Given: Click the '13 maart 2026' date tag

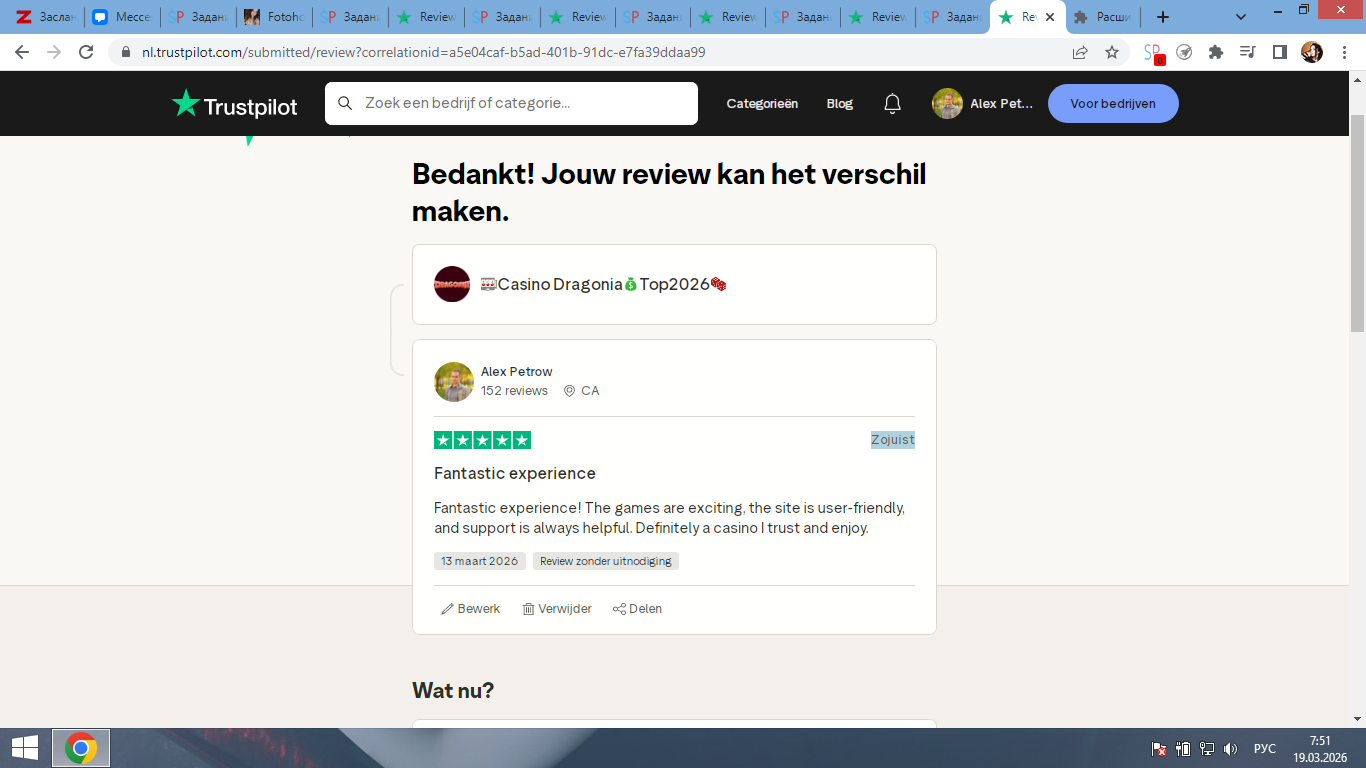Looking at the screenshot, I should (x=480, y=561).
